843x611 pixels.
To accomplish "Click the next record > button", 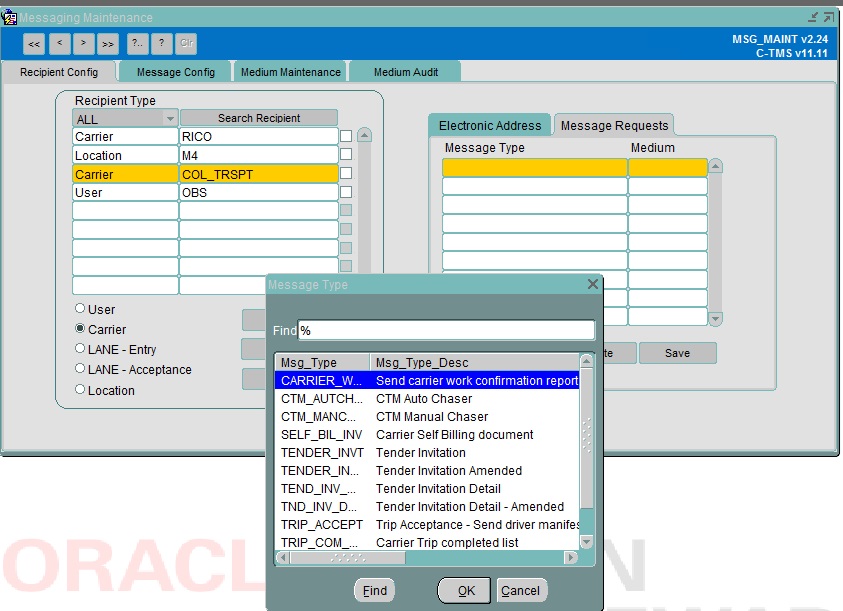I will coord(83,44).
